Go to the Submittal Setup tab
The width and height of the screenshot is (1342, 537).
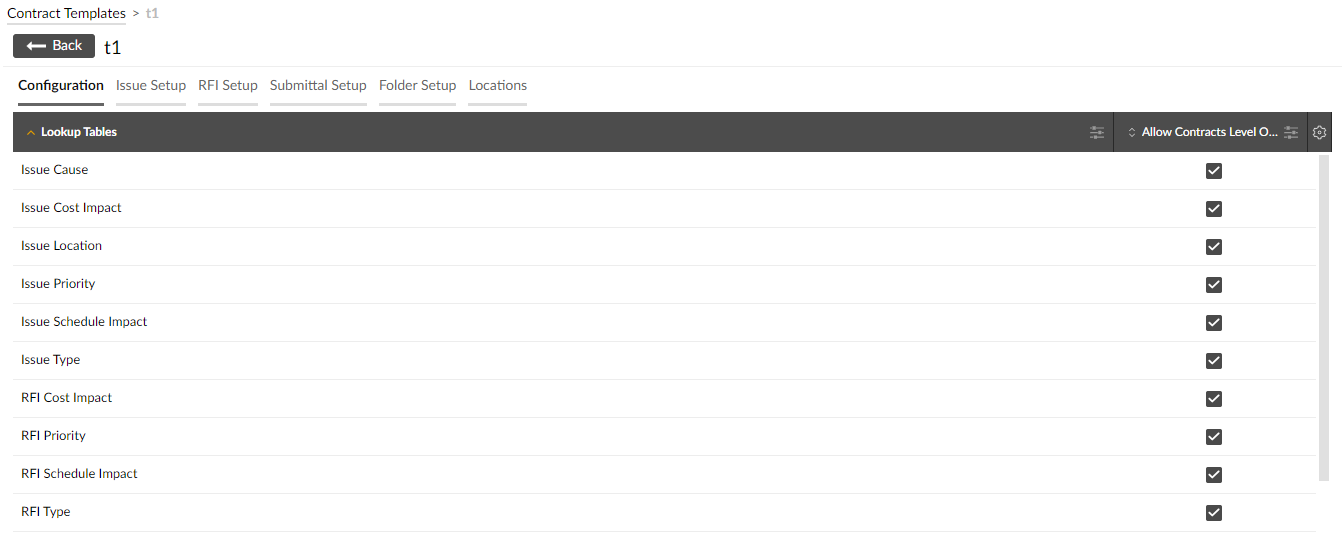(x=318, y=86)
